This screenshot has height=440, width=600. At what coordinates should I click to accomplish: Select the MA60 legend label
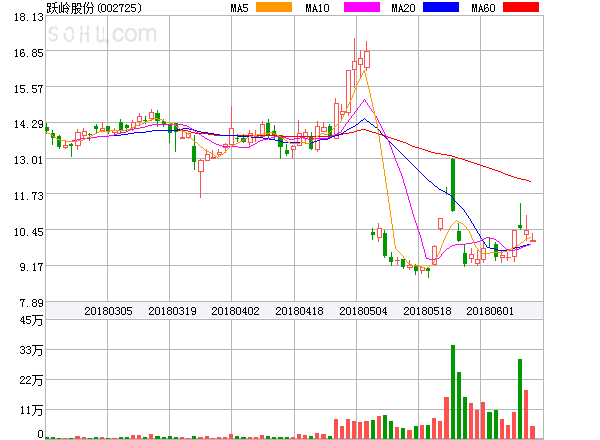[x=483, y=8]
